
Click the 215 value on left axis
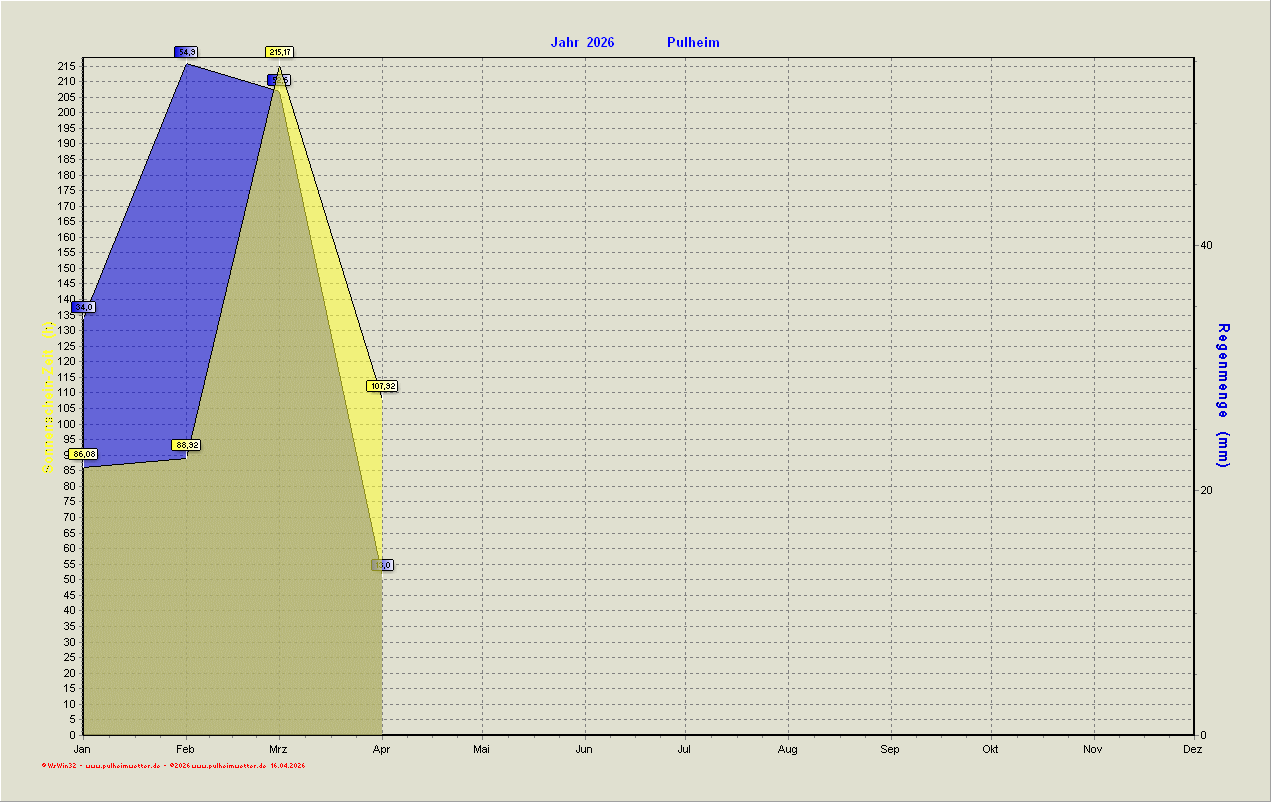pos(67,66)
